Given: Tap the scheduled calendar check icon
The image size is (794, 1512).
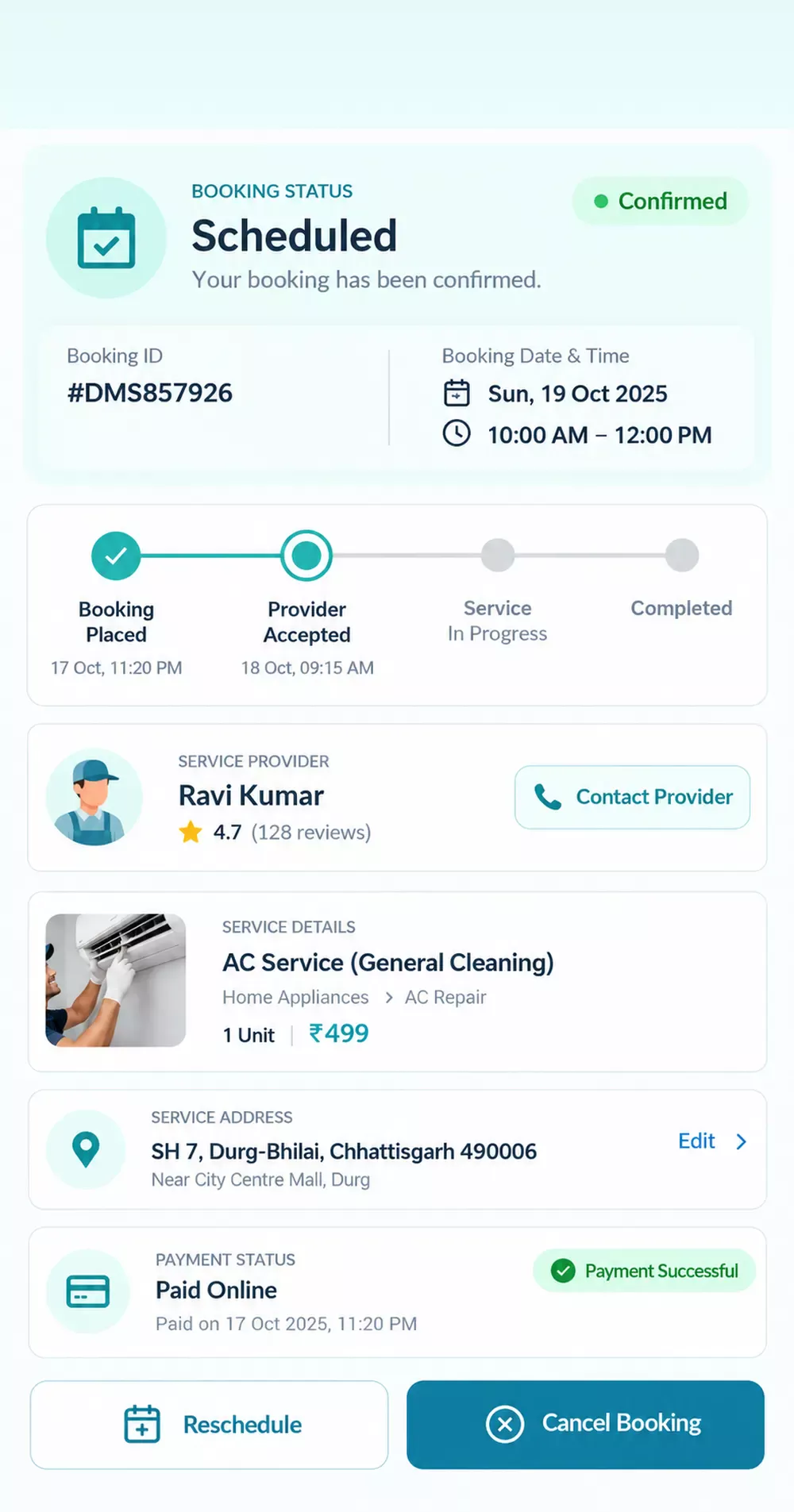Looking at the screenshot, I should 106,238.
